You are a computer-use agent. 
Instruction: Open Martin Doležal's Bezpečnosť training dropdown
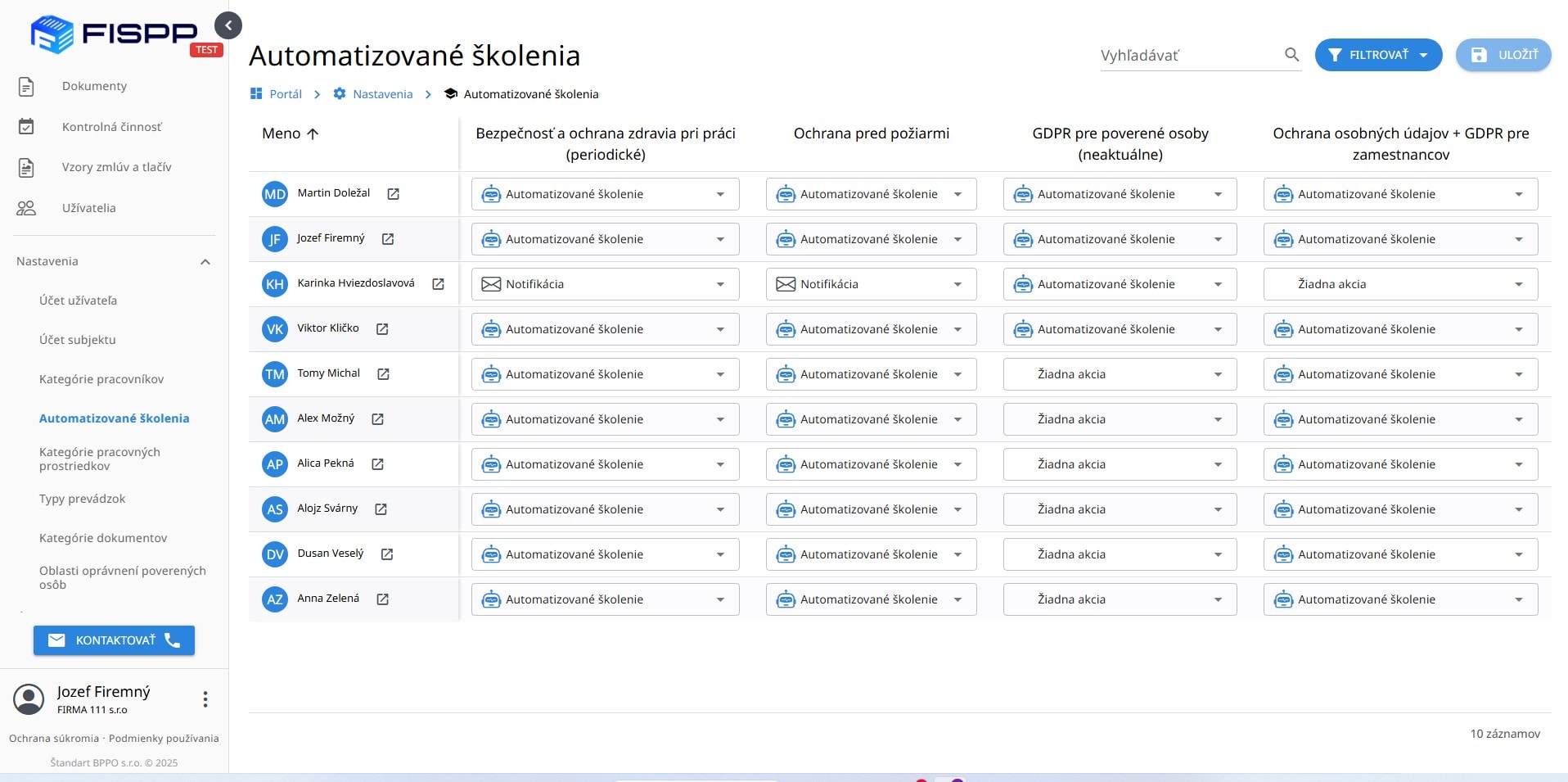click(605, 194)
